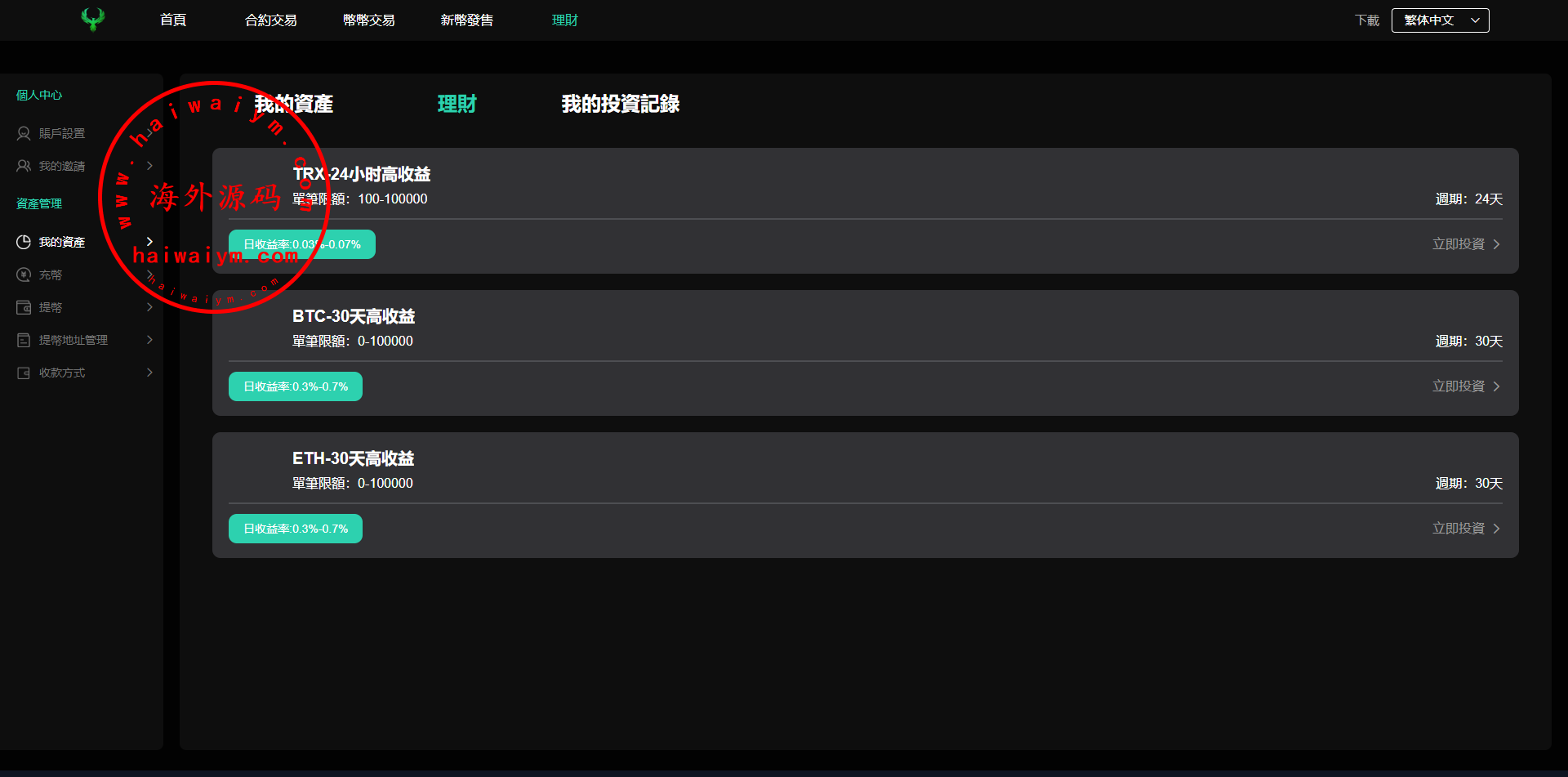
Task: Expand the 收款方式 chevron arrow
Action: (149, 373)
